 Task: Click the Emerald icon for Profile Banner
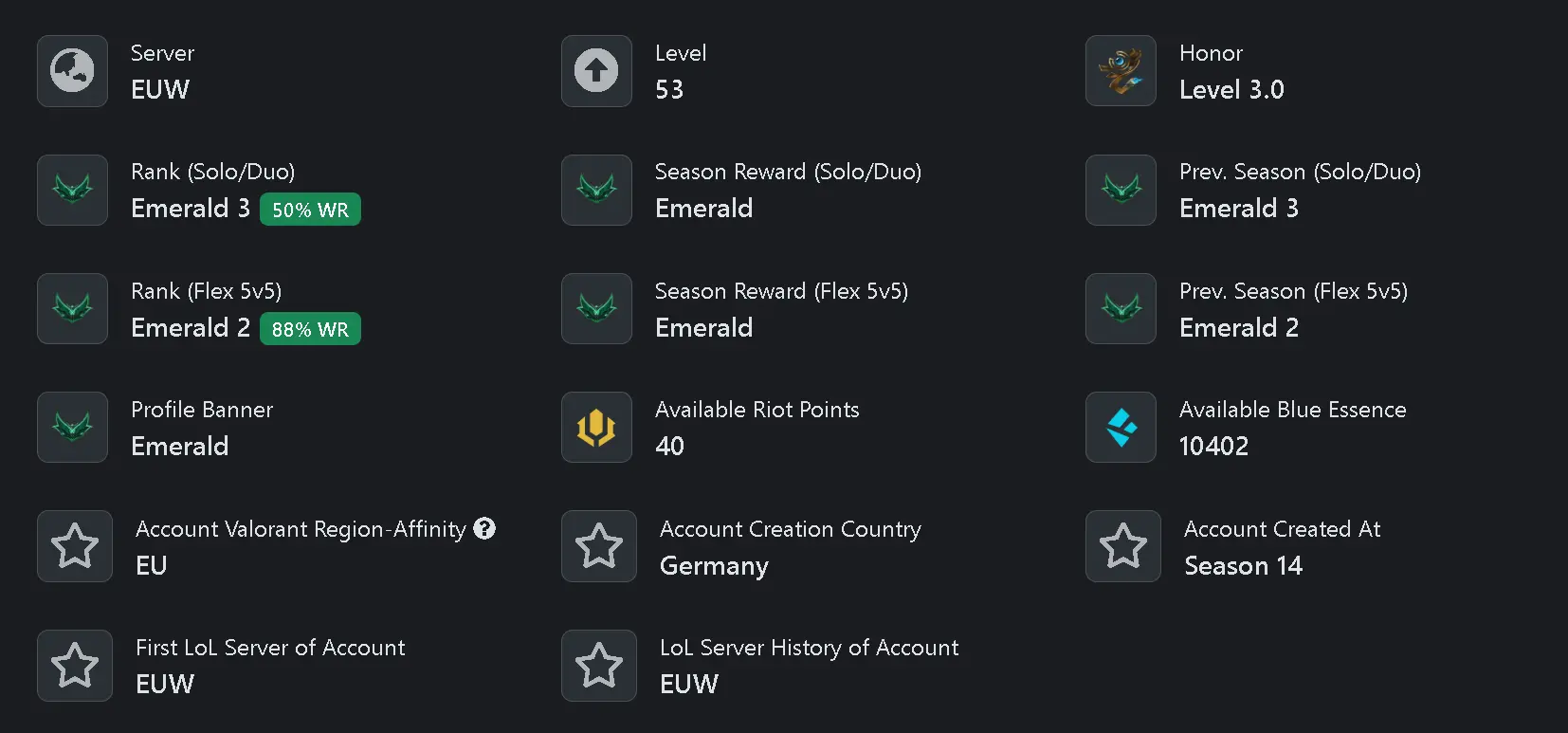[x=72, y=428]
